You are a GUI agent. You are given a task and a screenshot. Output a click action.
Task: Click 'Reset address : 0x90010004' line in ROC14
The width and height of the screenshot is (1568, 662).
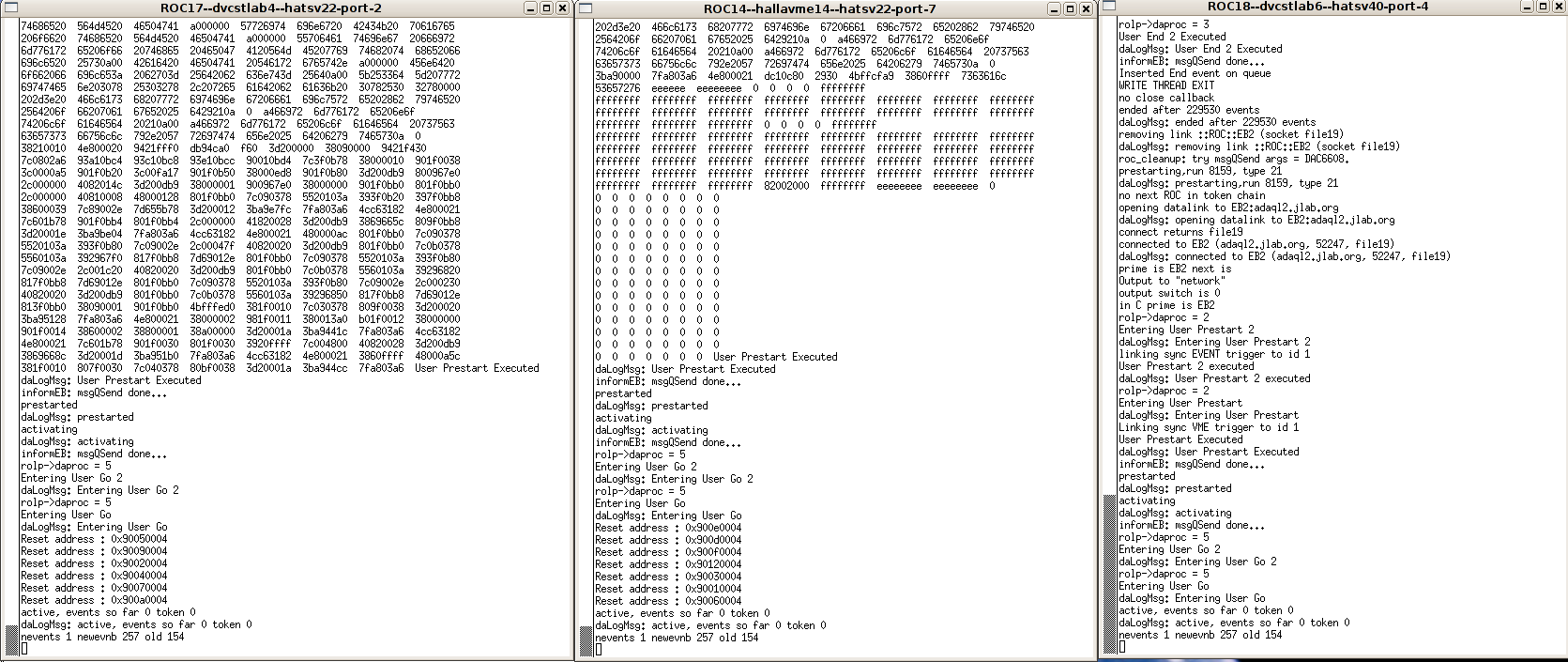[x=668, y=589]
